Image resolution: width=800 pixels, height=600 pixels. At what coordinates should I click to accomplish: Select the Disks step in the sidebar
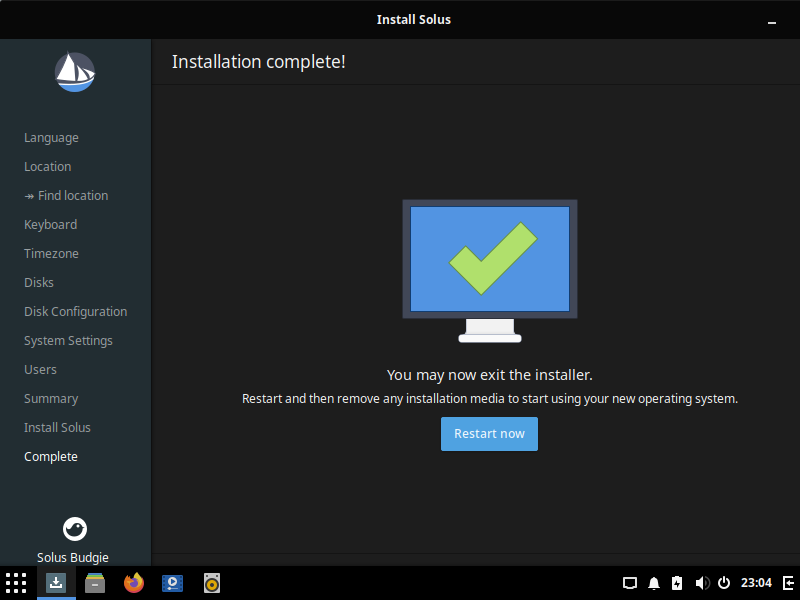[x=39, y=283]
